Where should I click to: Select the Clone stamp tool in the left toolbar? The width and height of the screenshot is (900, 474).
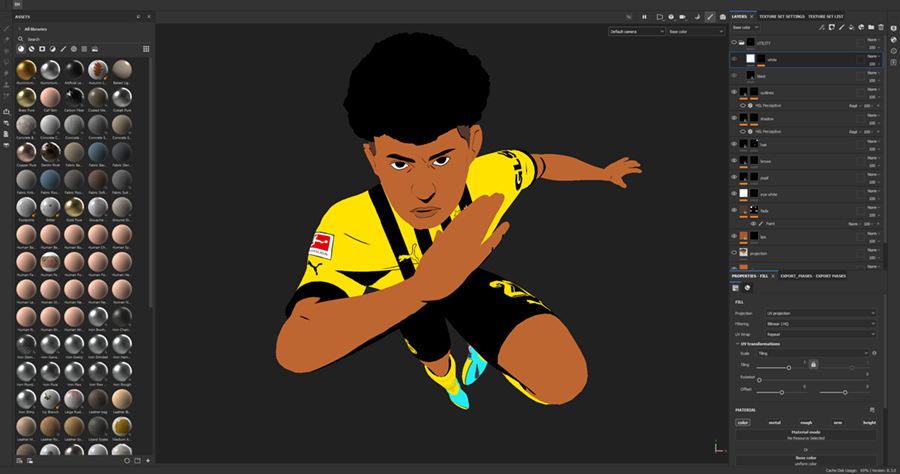tap(6, 84)
